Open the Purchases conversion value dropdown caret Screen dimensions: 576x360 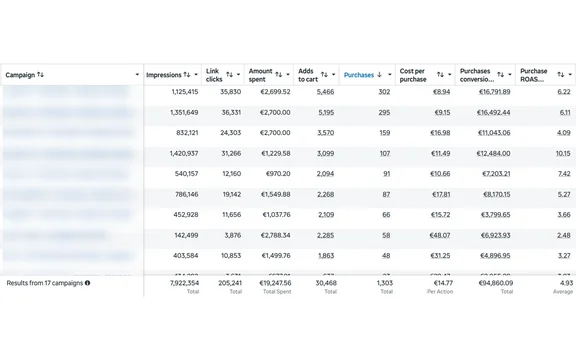pos(510,75)
